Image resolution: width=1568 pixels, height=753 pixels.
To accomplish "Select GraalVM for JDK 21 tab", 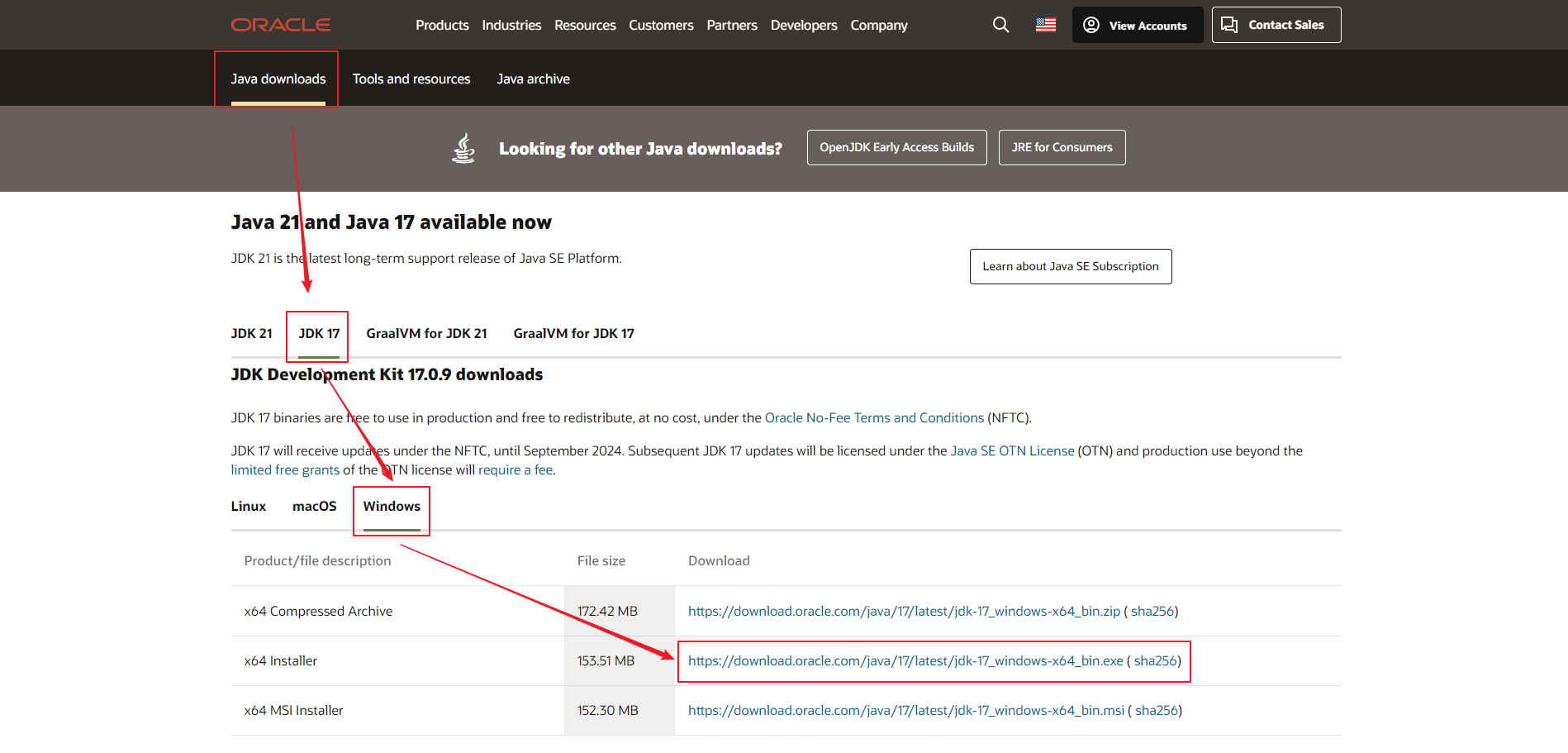I will (x=426, y=333).
